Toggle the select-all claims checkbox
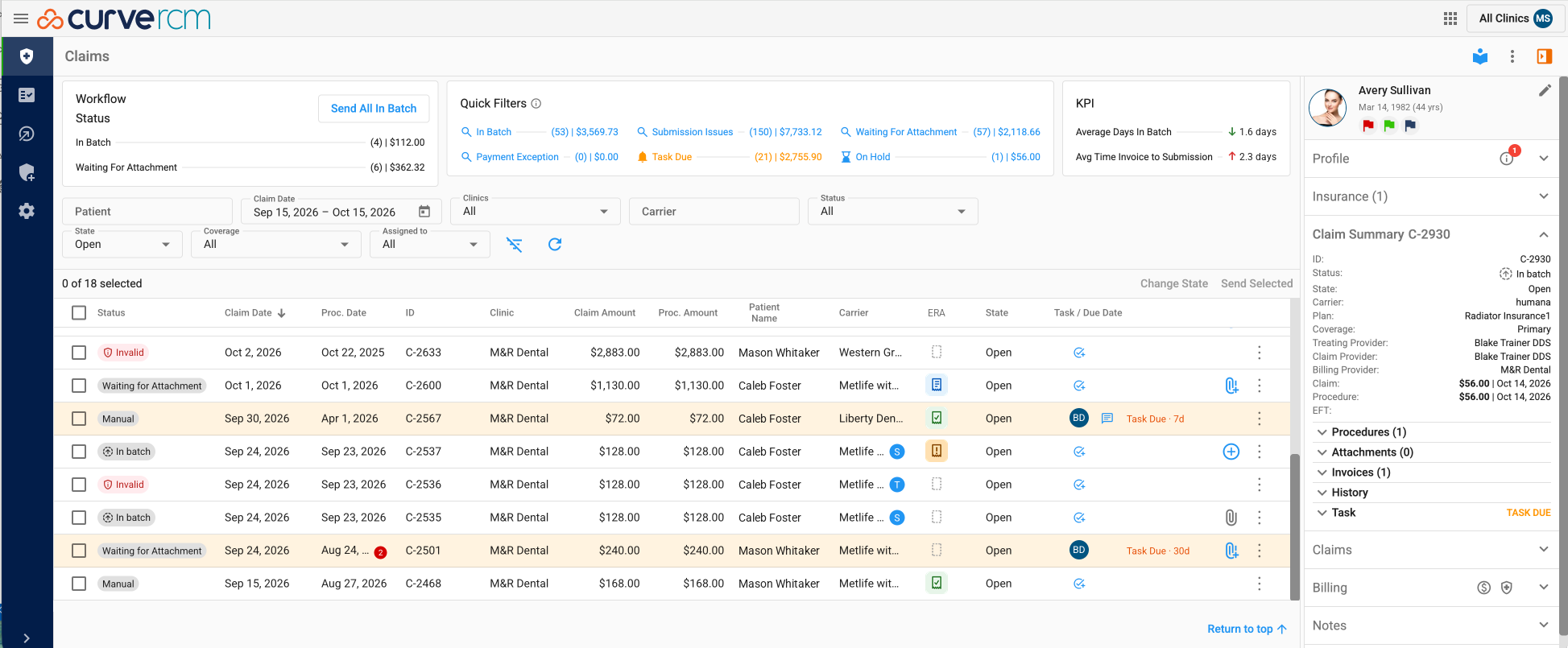Screen dimensions: 1568x648 click(x=79, y=313)
